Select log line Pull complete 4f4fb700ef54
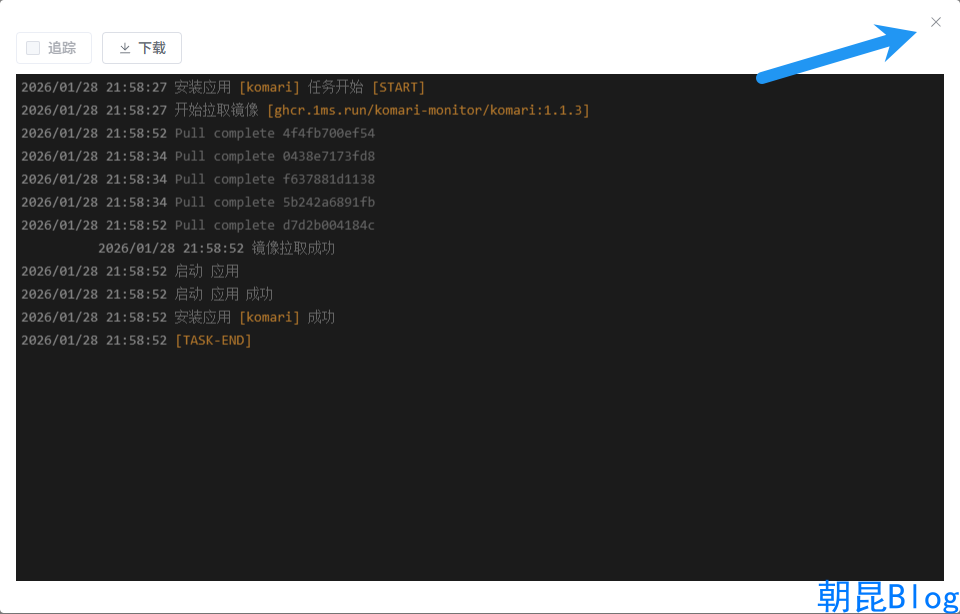 [198, 133]
